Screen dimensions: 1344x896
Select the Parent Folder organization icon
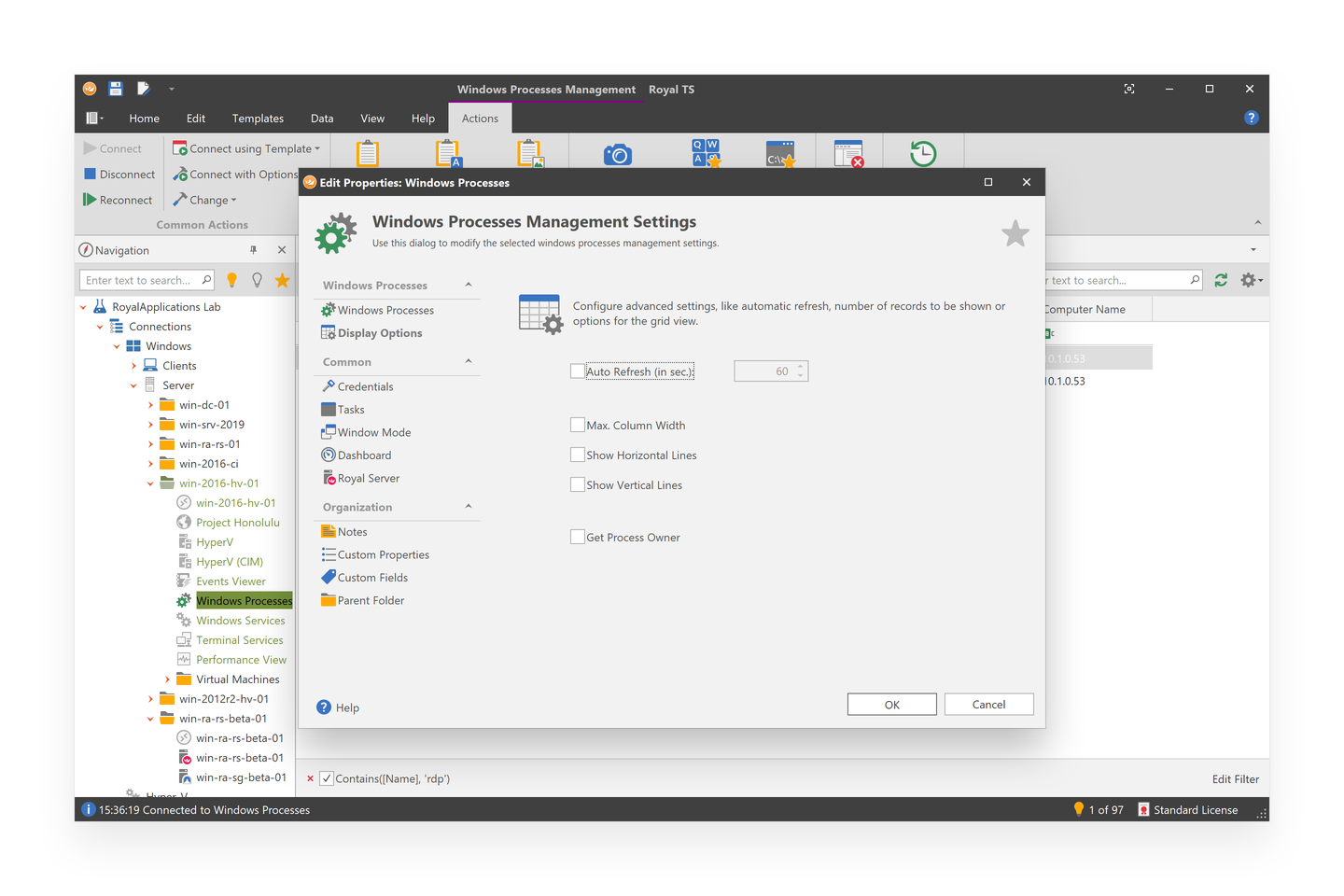coord(328,600)
